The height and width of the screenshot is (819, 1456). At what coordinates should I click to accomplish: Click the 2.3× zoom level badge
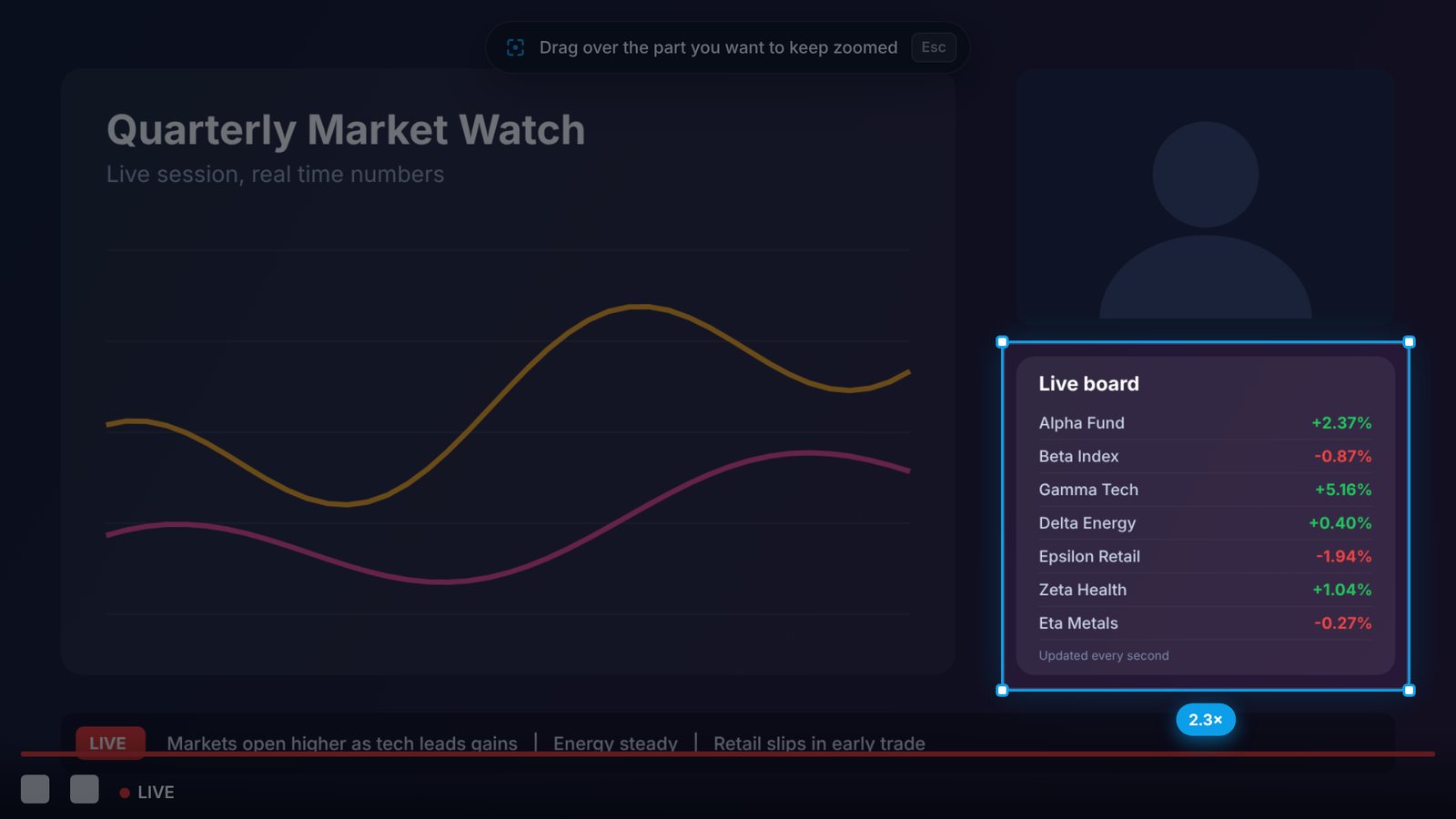point(1206,720)
